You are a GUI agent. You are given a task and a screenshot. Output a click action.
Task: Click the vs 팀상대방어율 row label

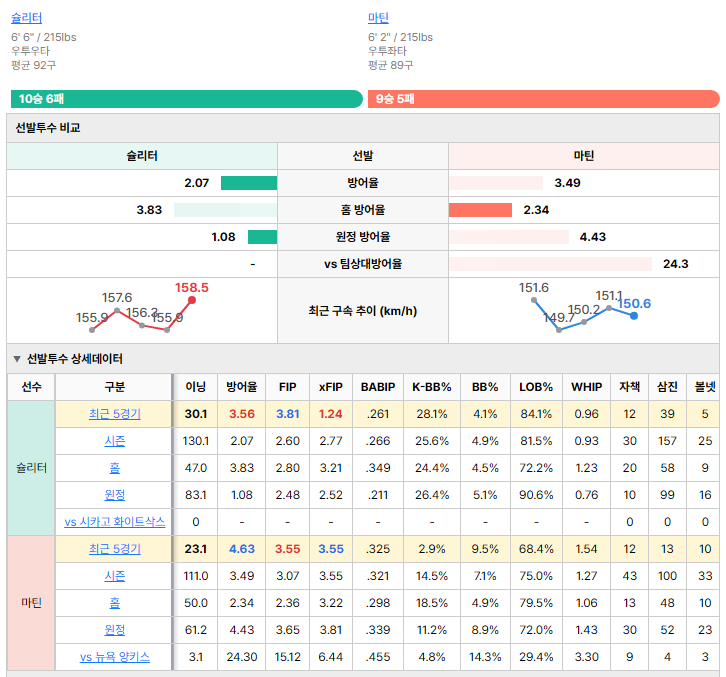363,264
